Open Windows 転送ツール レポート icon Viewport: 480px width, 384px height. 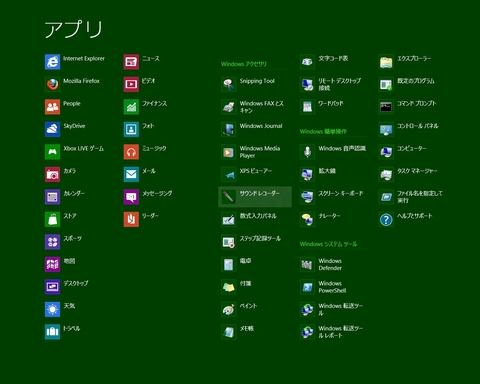307,332
